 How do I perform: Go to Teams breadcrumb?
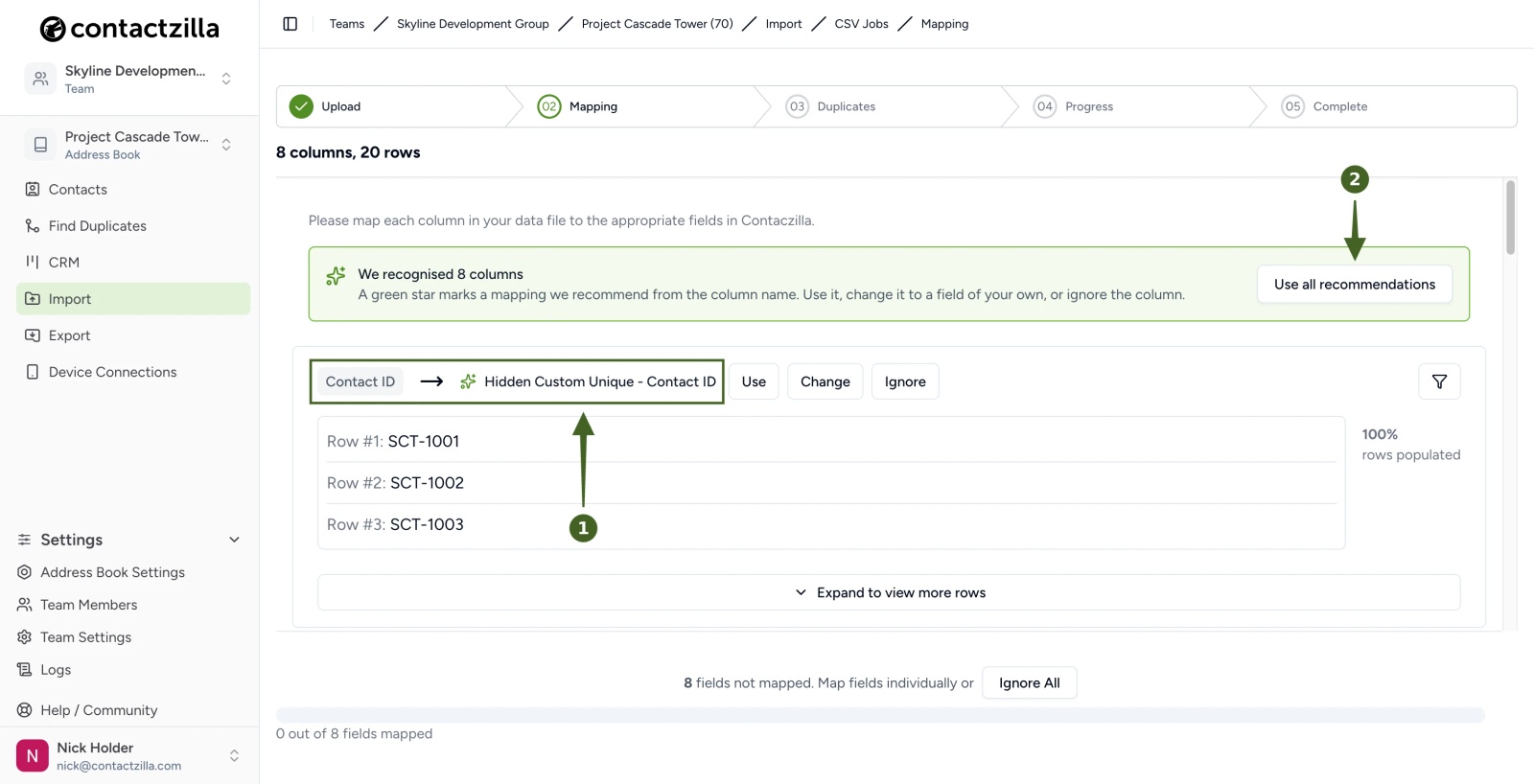347,24
